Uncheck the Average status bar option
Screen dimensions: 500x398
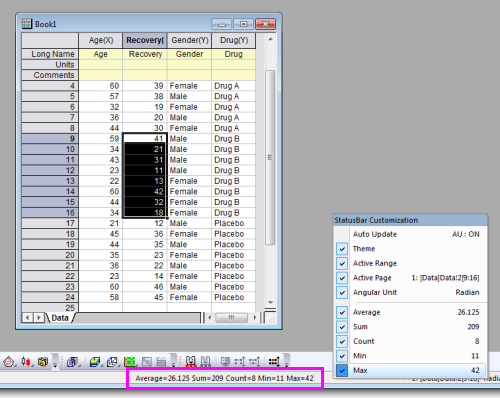point(342,312)
